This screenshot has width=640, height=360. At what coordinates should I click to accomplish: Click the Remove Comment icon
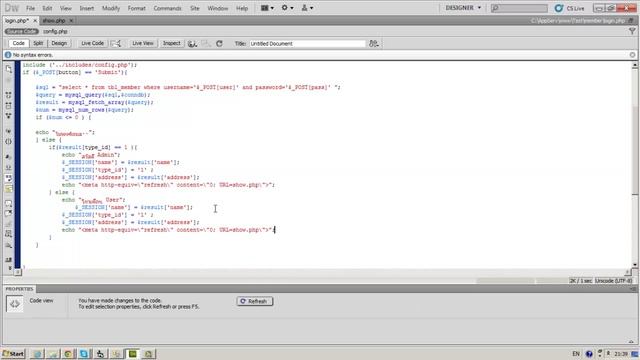[x=9, y=214]
